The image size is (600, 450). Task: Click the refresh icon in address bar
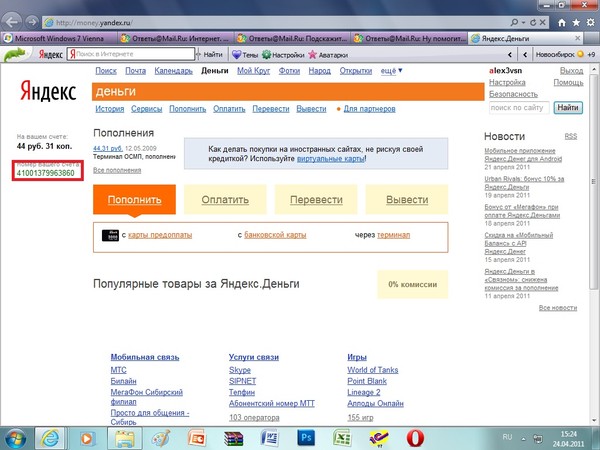(x=533, y=23)
